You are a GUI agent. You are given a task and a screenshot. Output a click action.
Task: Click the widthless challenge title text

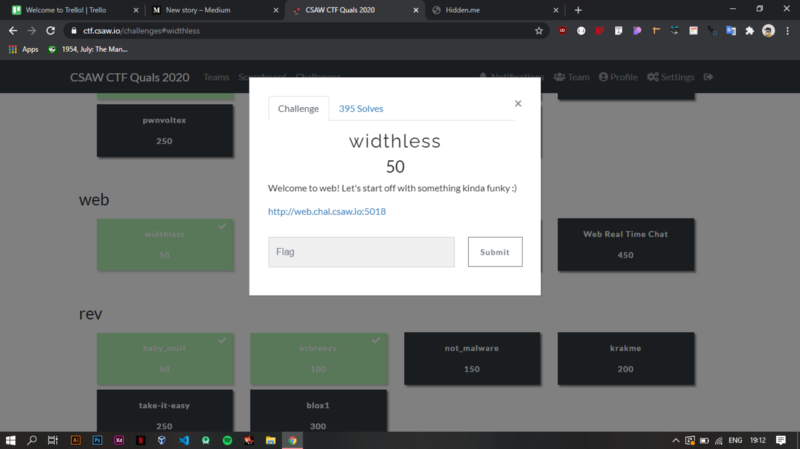395,141
